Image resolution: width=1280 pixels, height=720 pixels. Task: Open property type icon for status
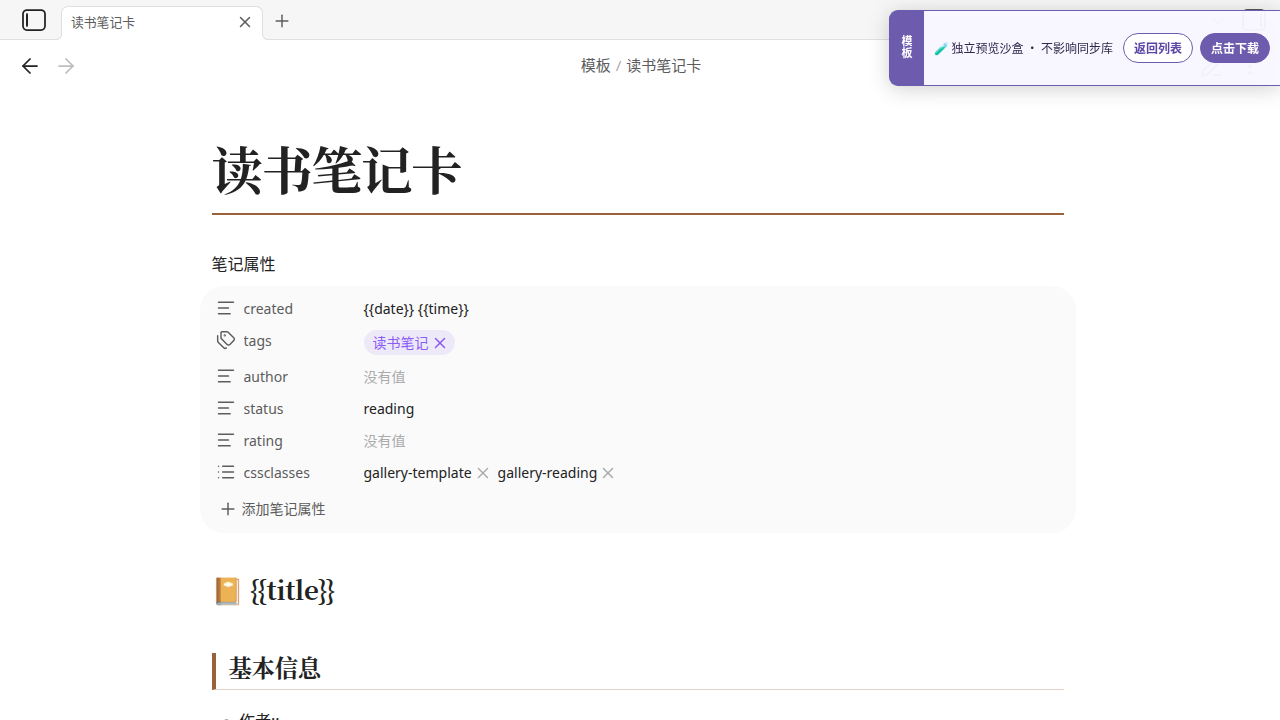point(226,408)
